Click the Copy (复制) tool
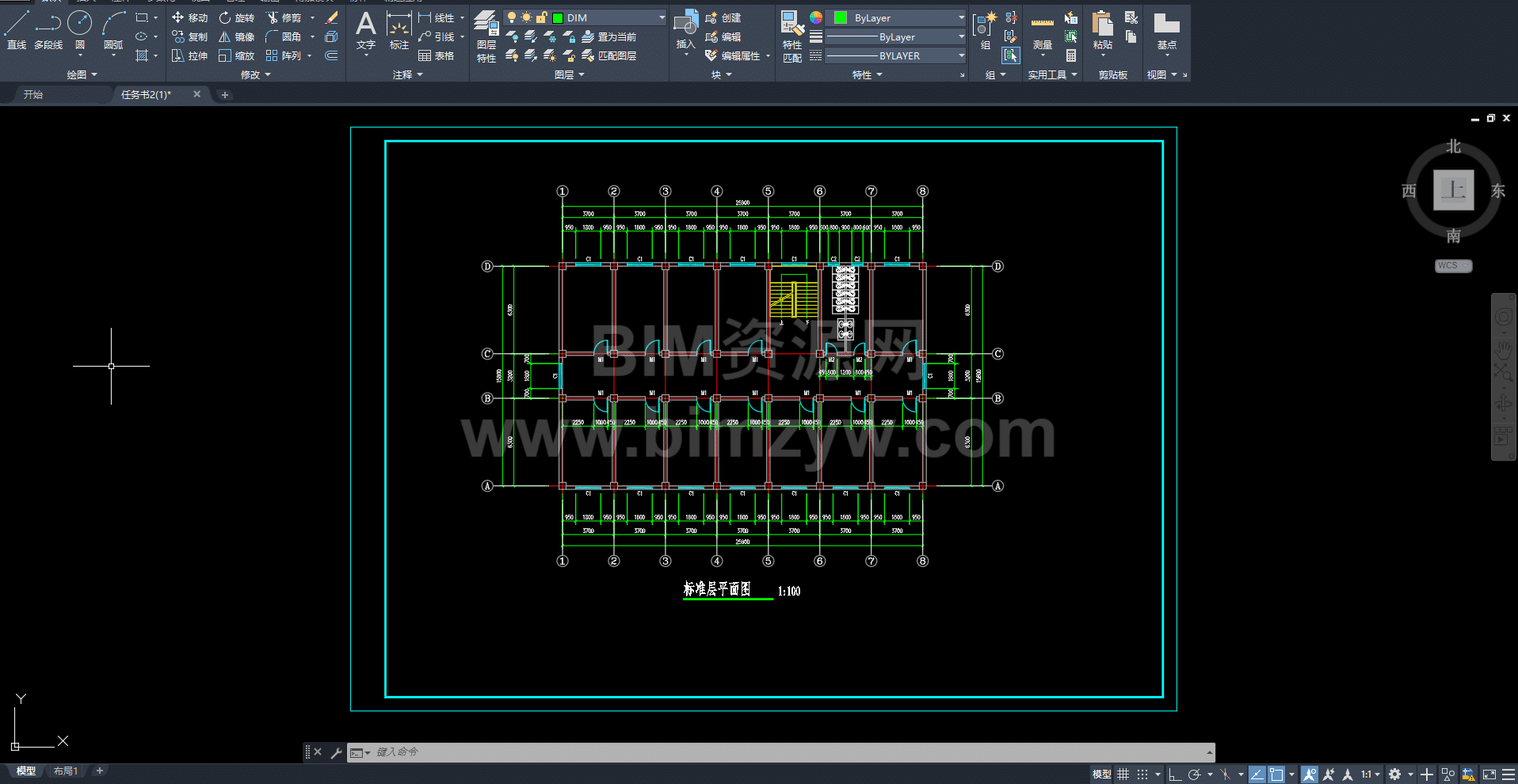Screen dimensions: 1518x784 (x=189, y=36)
